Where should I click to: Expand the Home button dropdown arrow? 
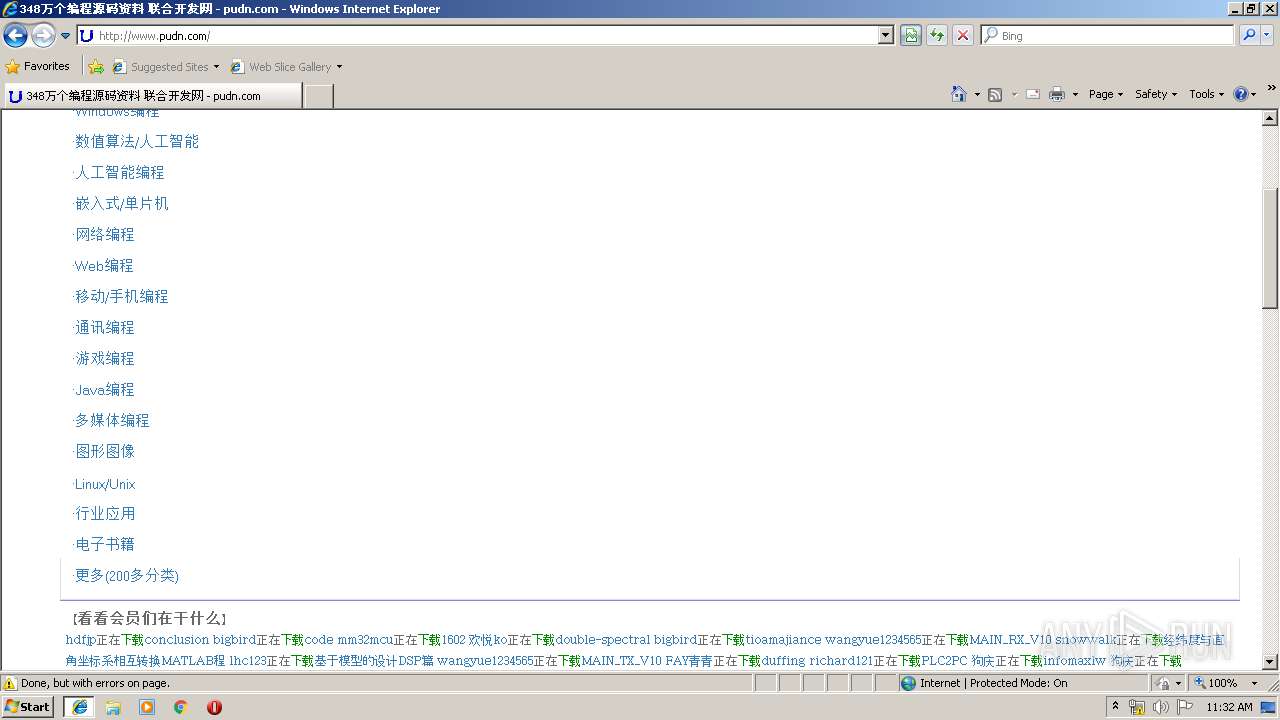point(977,94)
